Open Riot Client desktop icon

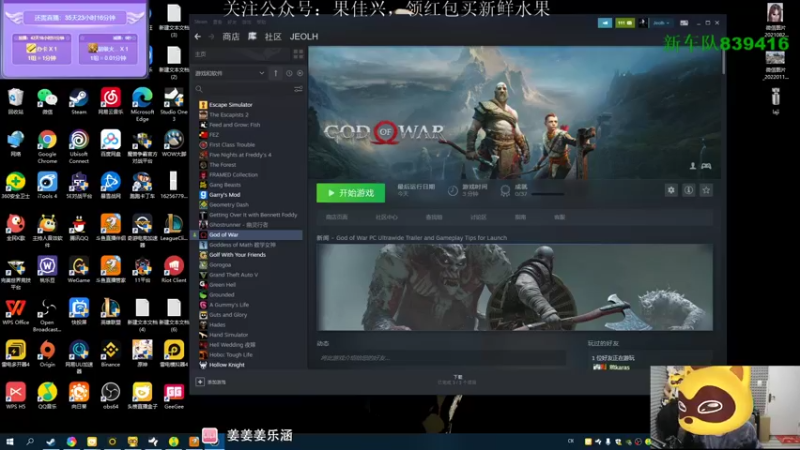(173, 269)
